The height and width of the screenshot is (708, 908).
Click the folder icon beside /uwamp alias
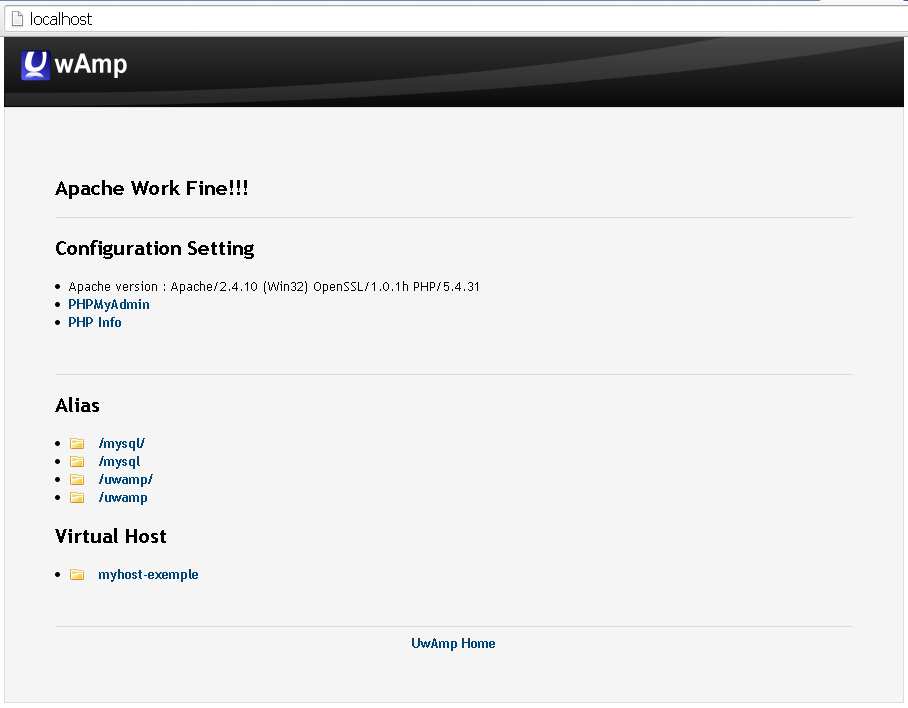coord(77,497)
